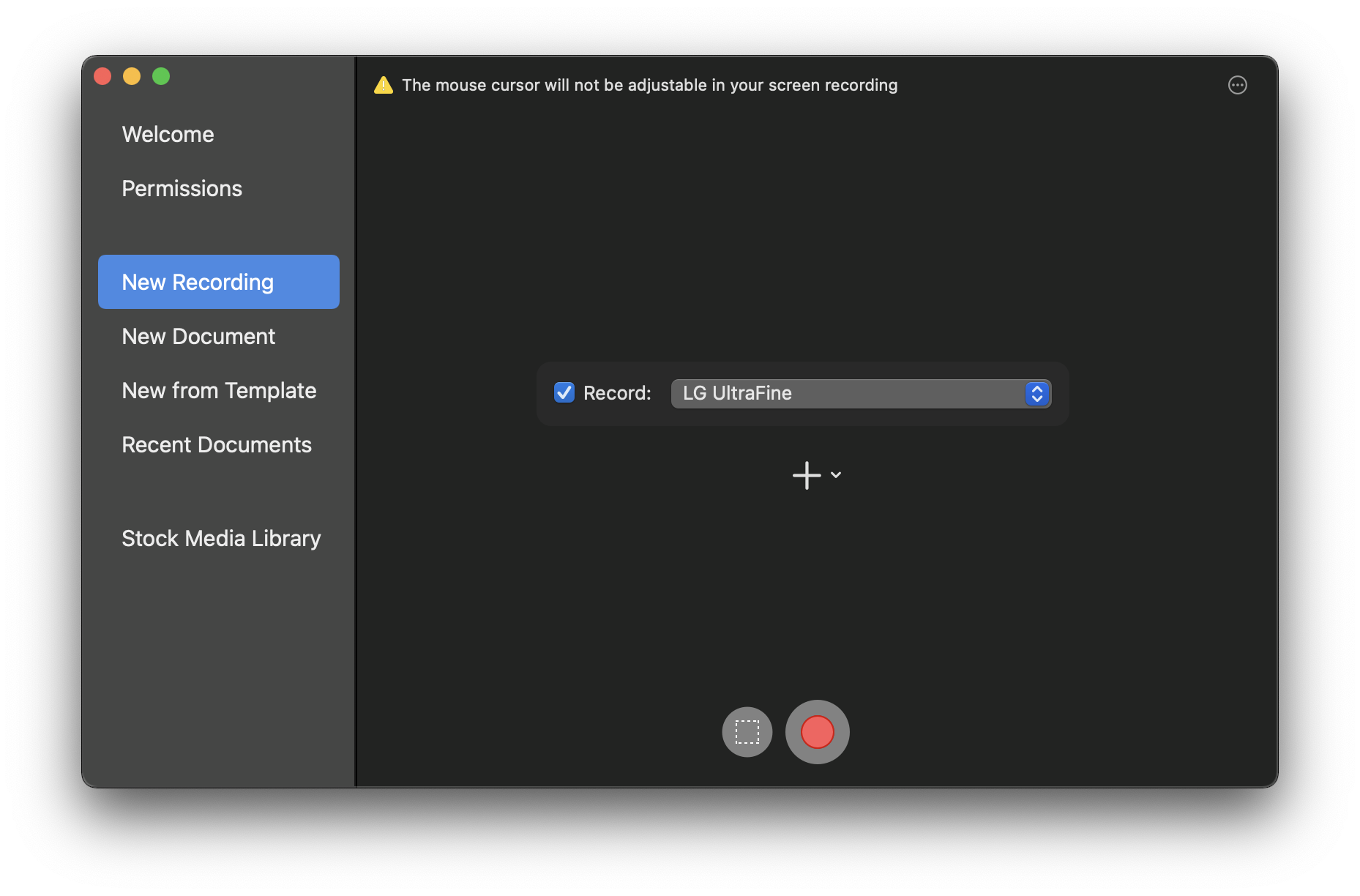Click the stepper arrows on the display selector

1036,393
